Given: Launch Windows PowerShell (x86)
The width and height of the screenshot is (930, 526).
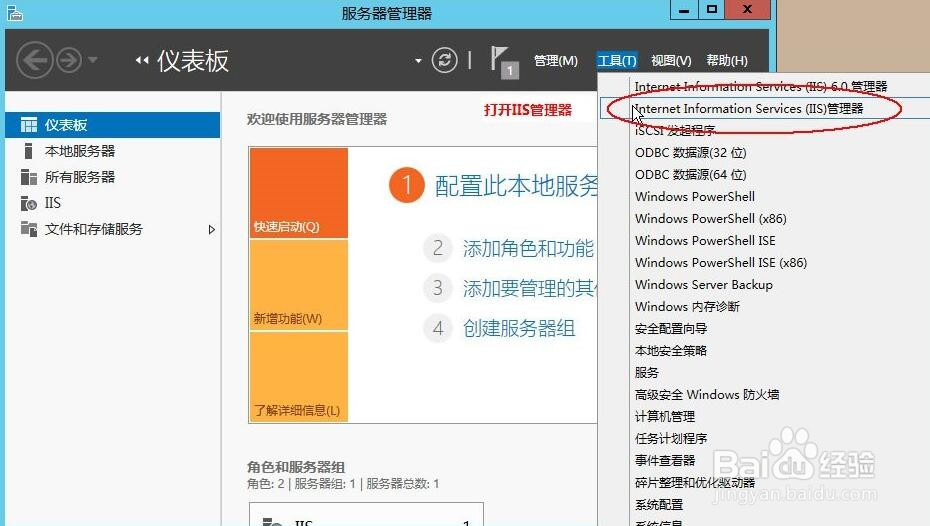Looking at the screenshot, I should (711, 218).
